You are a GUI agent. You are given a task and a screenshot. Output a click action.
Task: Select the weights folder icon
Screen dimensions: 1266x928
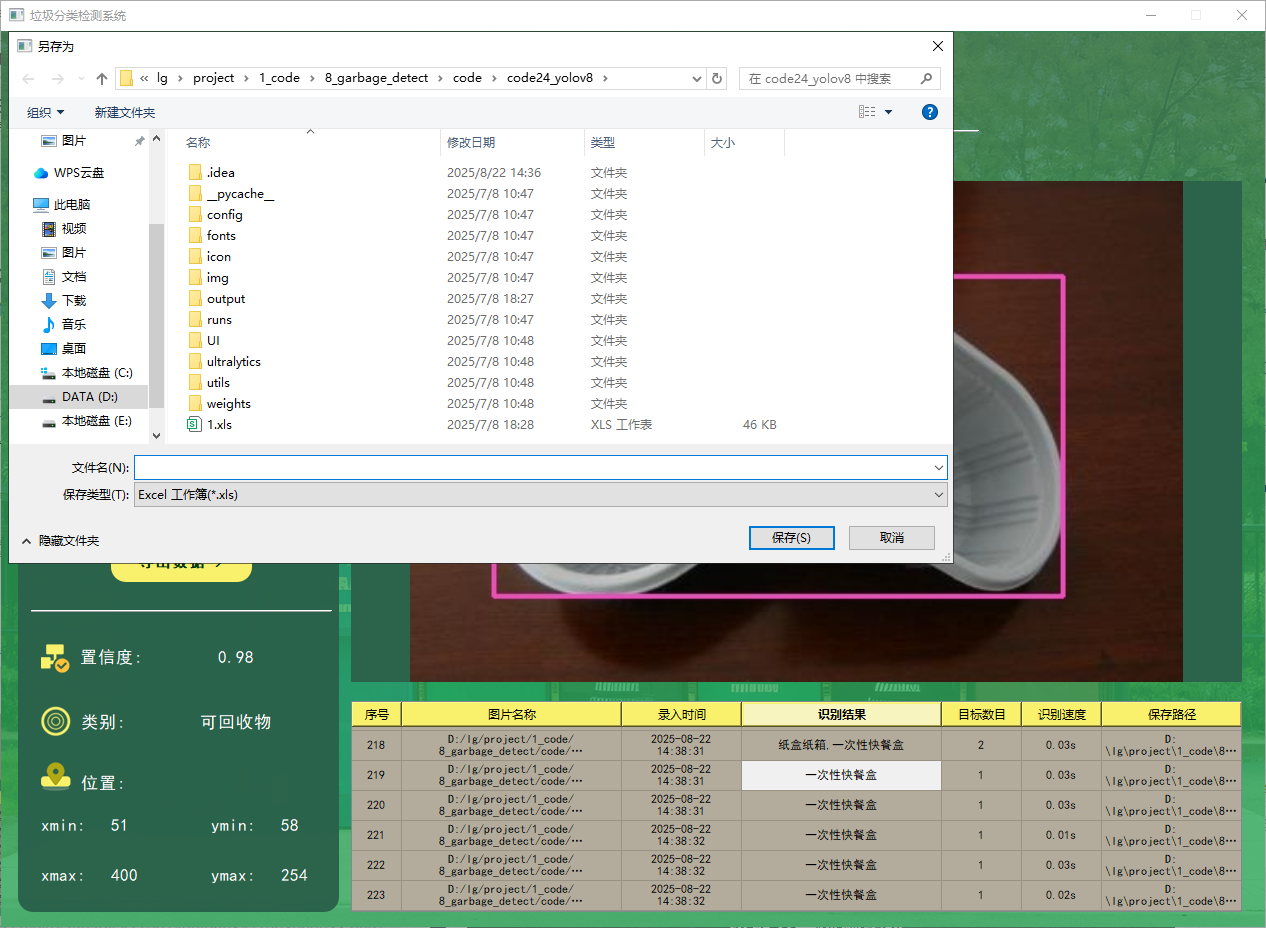tap(195, 404)
